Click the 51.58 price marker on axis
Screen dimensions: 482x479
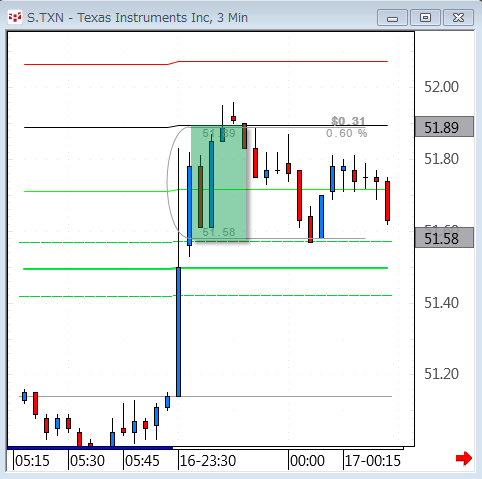pos(444,238)
